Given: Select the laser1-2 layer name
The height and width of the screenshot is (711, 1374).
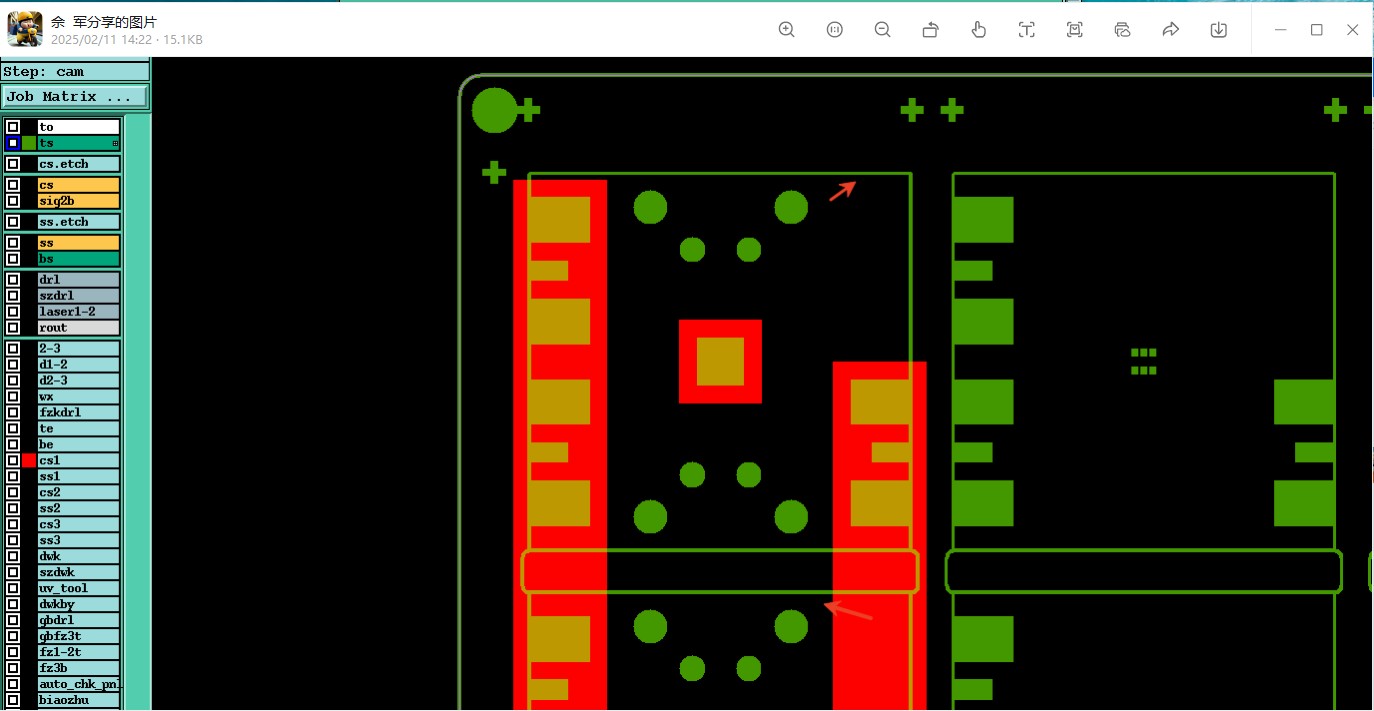Looking at the screenshot, I should pos(79,312).
